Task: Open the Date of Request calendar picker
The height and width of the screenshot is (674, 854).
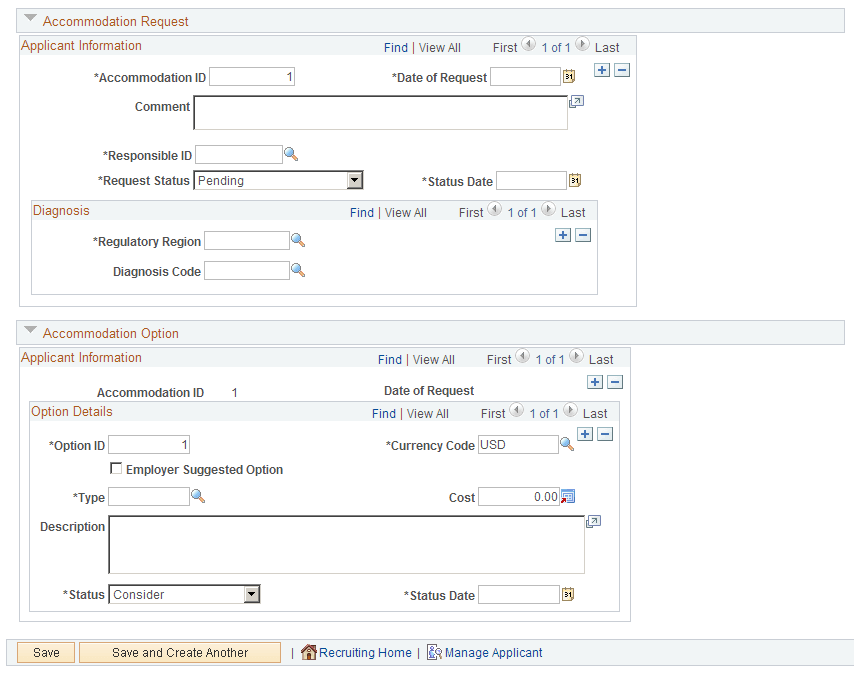Action: point(571,76)
